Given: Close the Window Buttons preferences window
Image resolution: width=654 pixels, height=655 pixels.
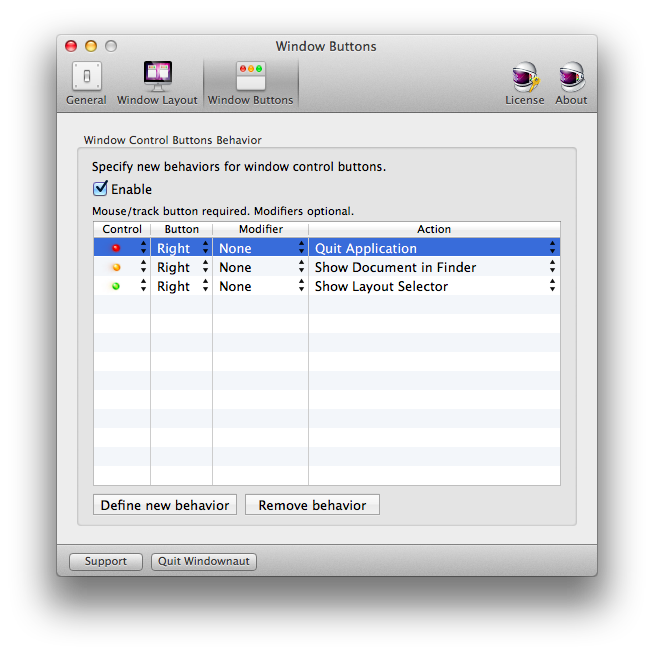Looking at the screenshot, I should click(71, 46).
